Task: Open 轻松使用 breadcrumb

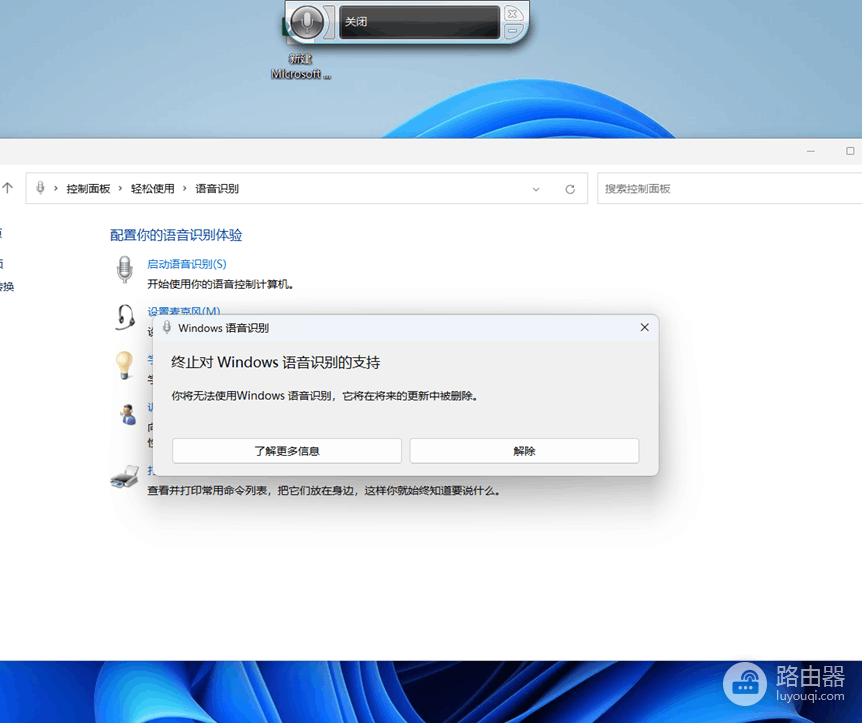Action: tap(152, 189)
